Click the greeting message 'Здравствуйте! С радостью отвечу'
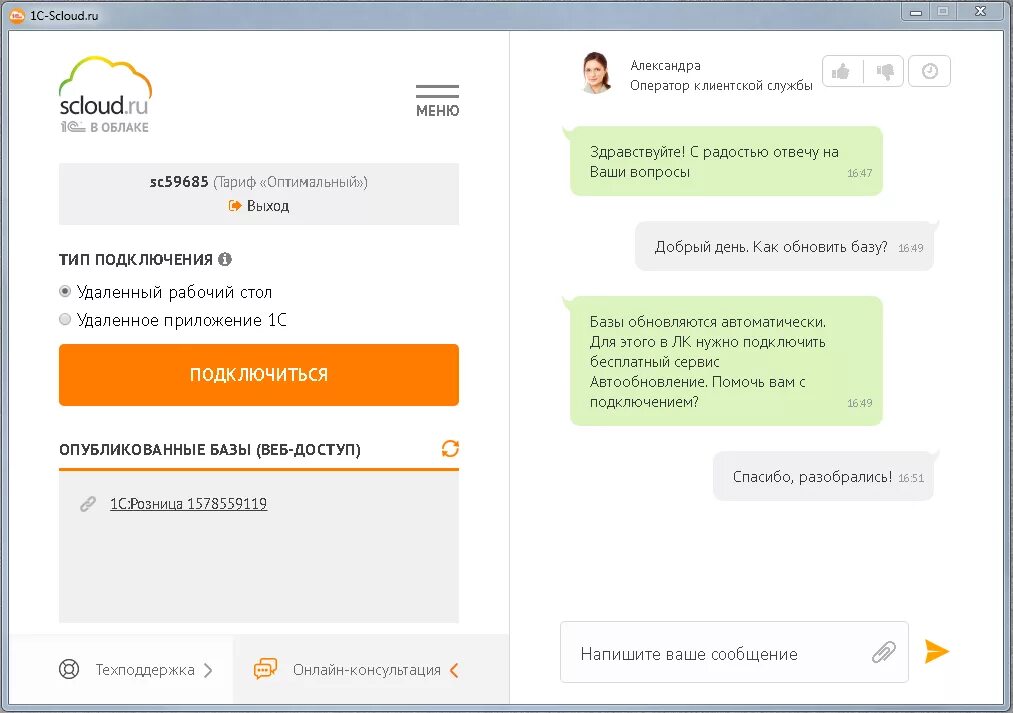The image size is (1013, 713). [726, 161]
